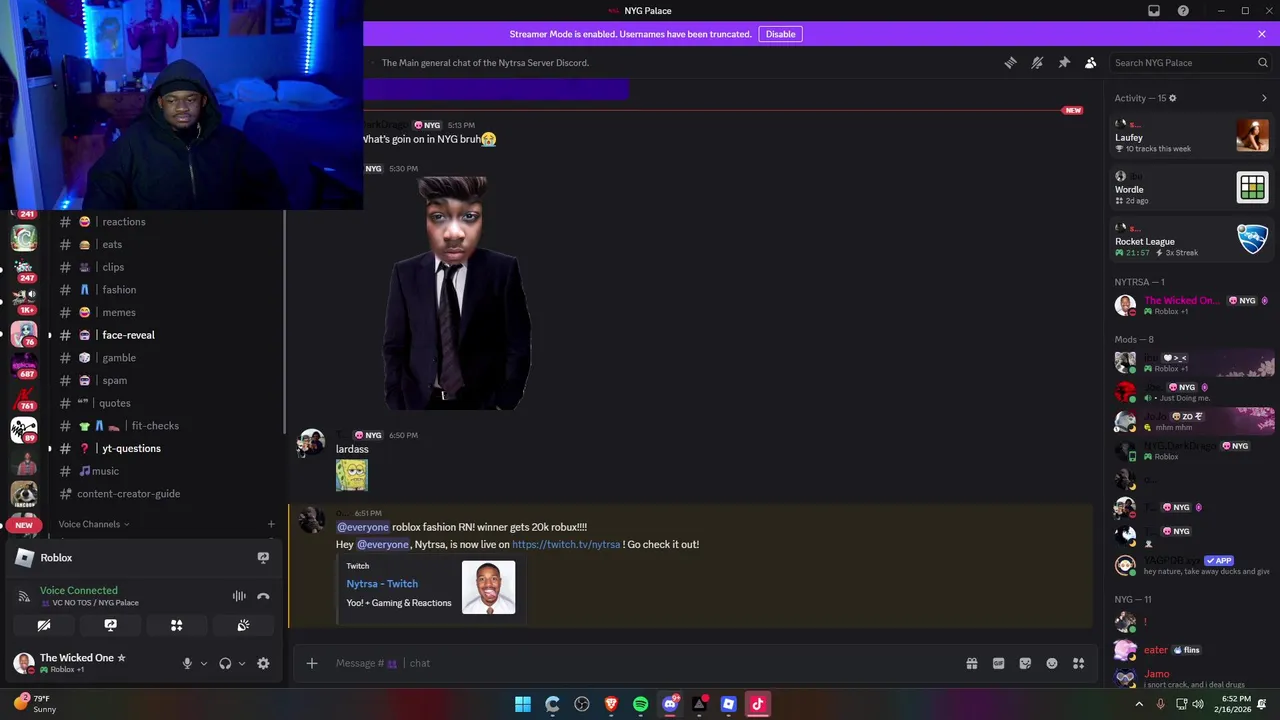
Task: Toggle camera on in voice panel
Action: [44, 625]
